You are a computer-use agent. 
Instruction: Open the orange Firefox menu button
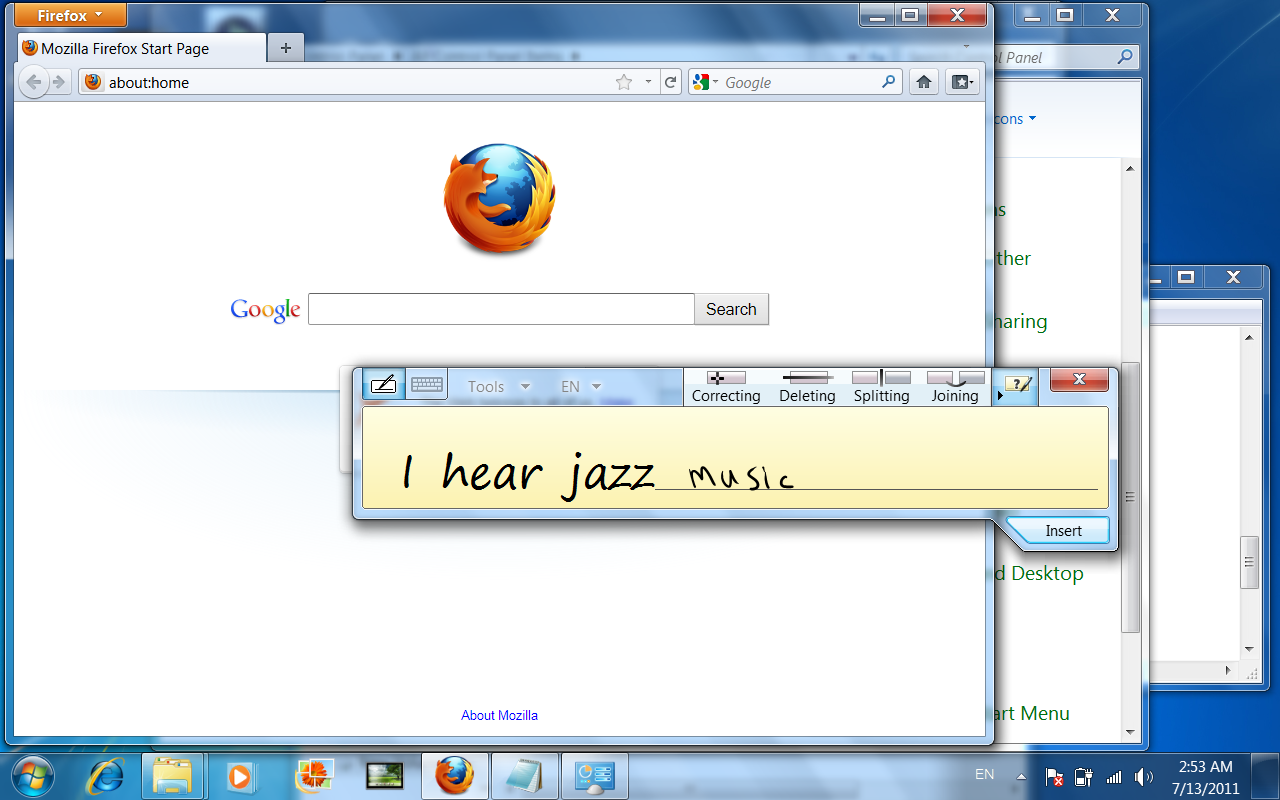coord(72,15)
